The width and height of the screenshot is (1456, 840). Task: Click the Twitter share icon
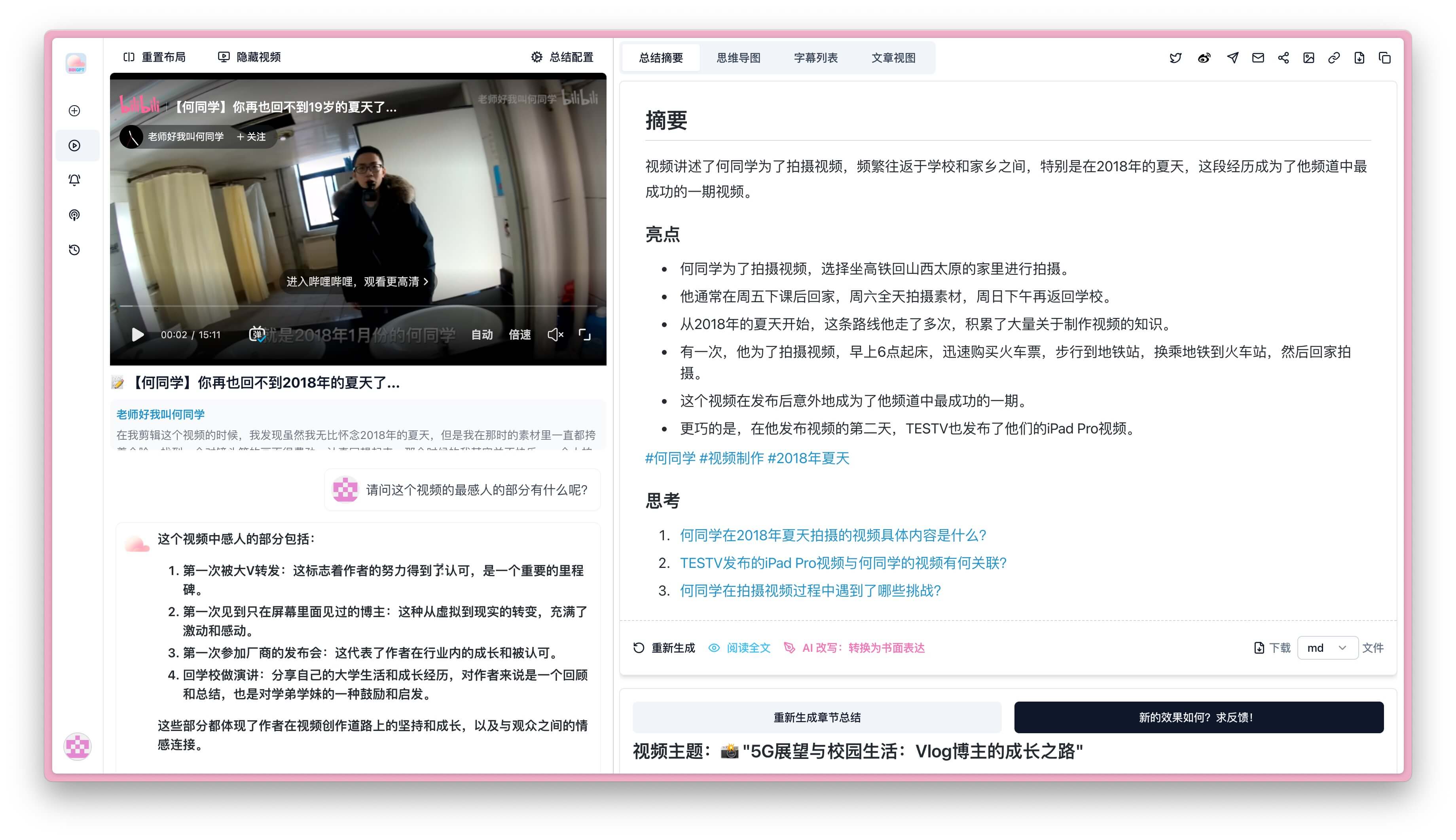(1175, 58)
